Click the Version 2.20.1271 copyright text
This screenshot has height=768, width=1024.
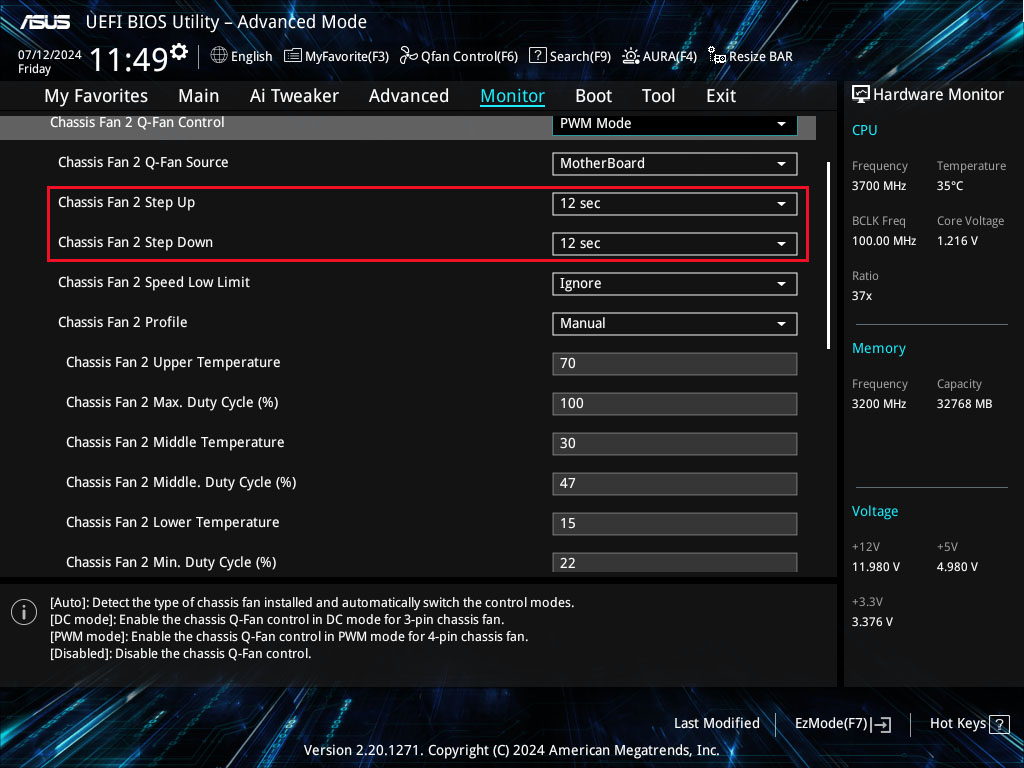511,750
